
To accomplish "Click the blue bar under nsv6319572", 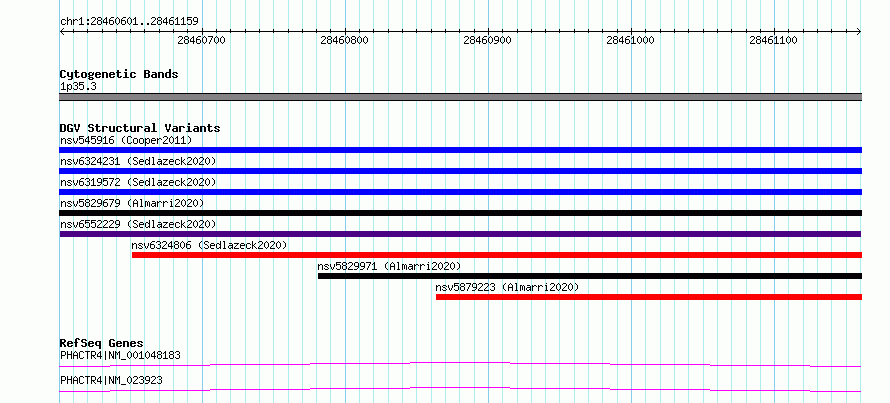I will [x=461, y=192].
